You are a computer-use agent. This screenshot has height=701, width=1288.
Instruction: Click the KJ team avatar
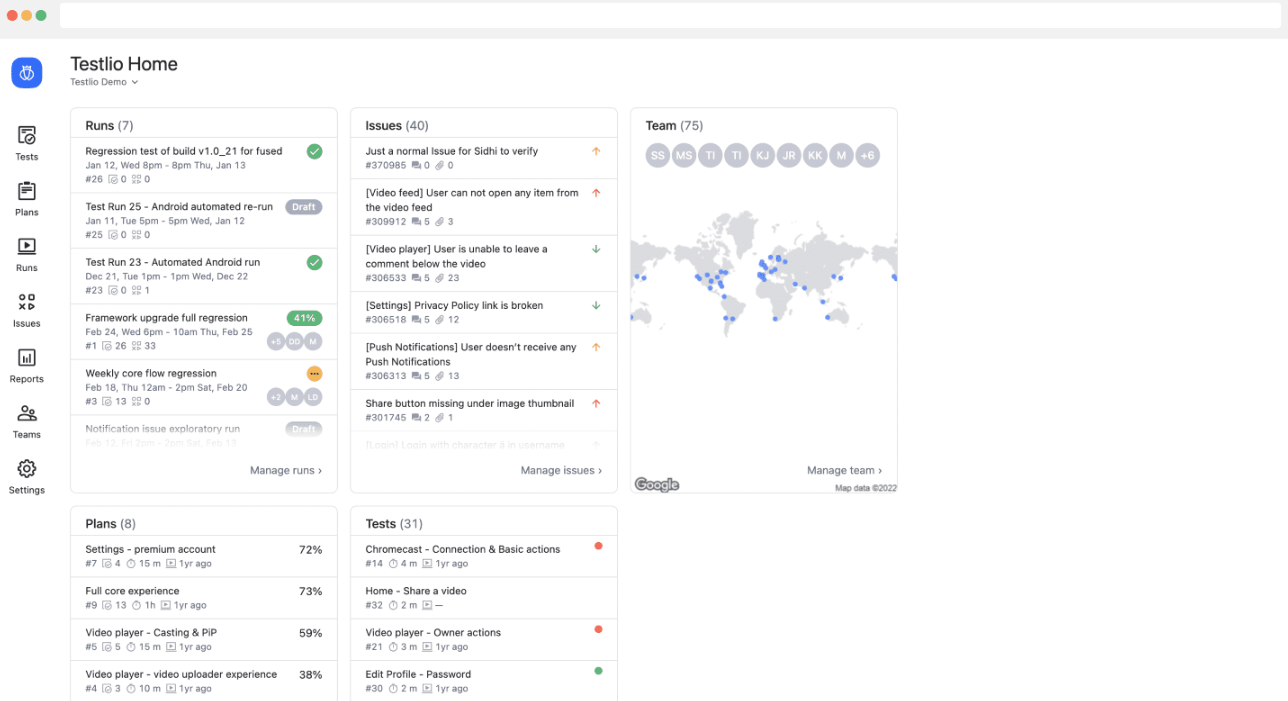point(762,155)
